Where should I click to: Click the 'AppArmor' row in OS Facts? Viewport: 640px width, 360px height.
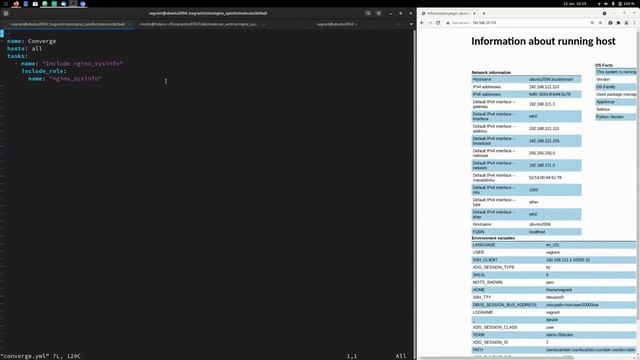point(616,102)
